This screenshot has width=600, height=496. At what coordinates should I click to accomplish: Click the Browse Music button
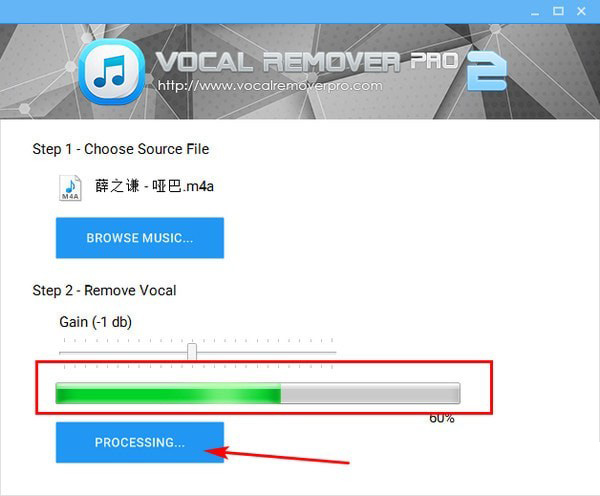point(140,238)
